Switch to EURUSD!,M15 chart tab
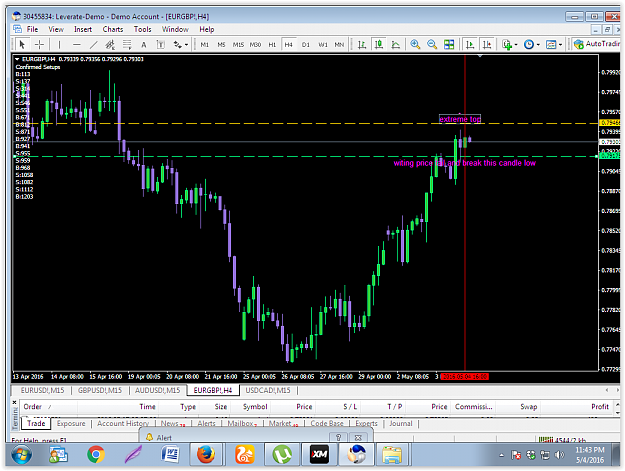 pyautogui.click(x=42, y=390)
